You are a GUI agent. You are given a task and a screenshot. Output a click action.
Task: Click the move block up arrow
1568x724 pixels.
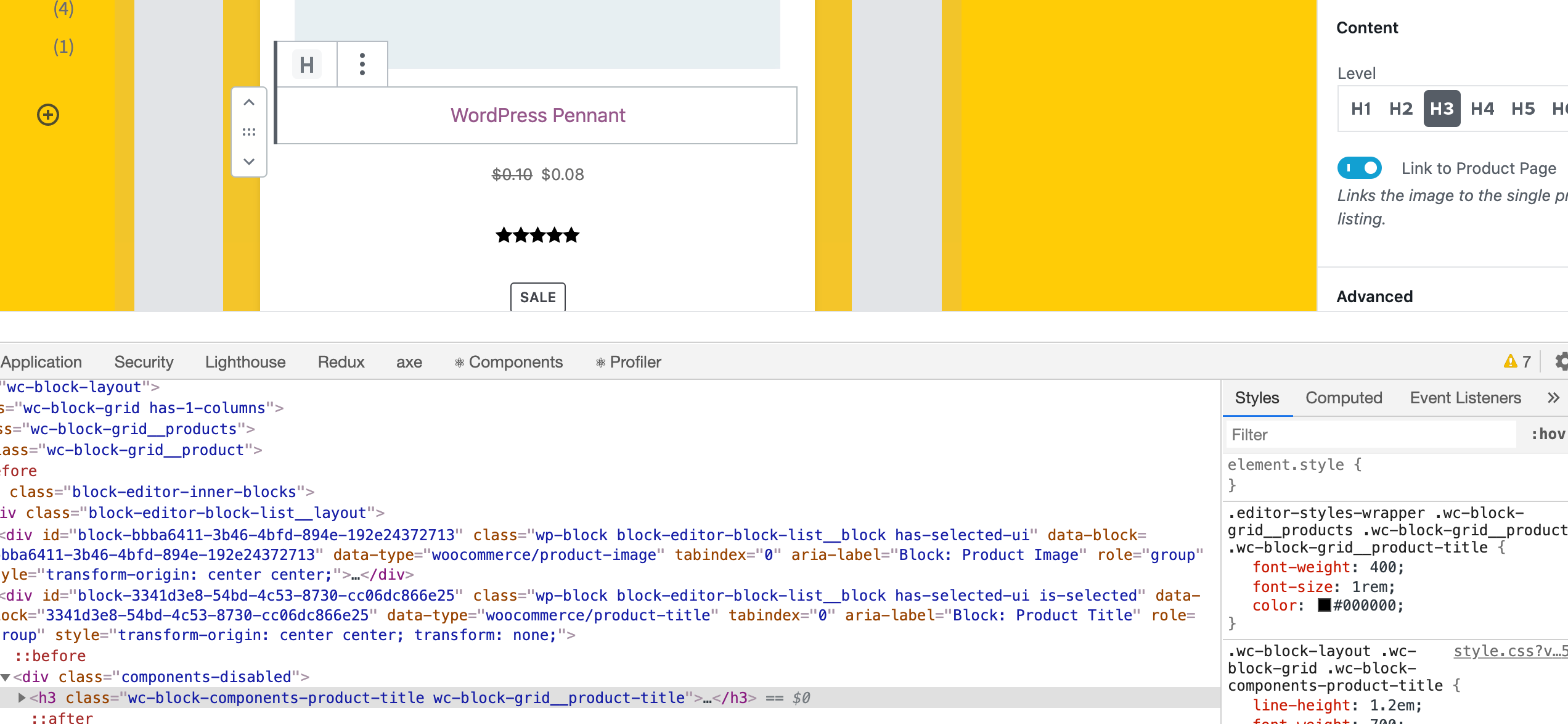[249, 102]
